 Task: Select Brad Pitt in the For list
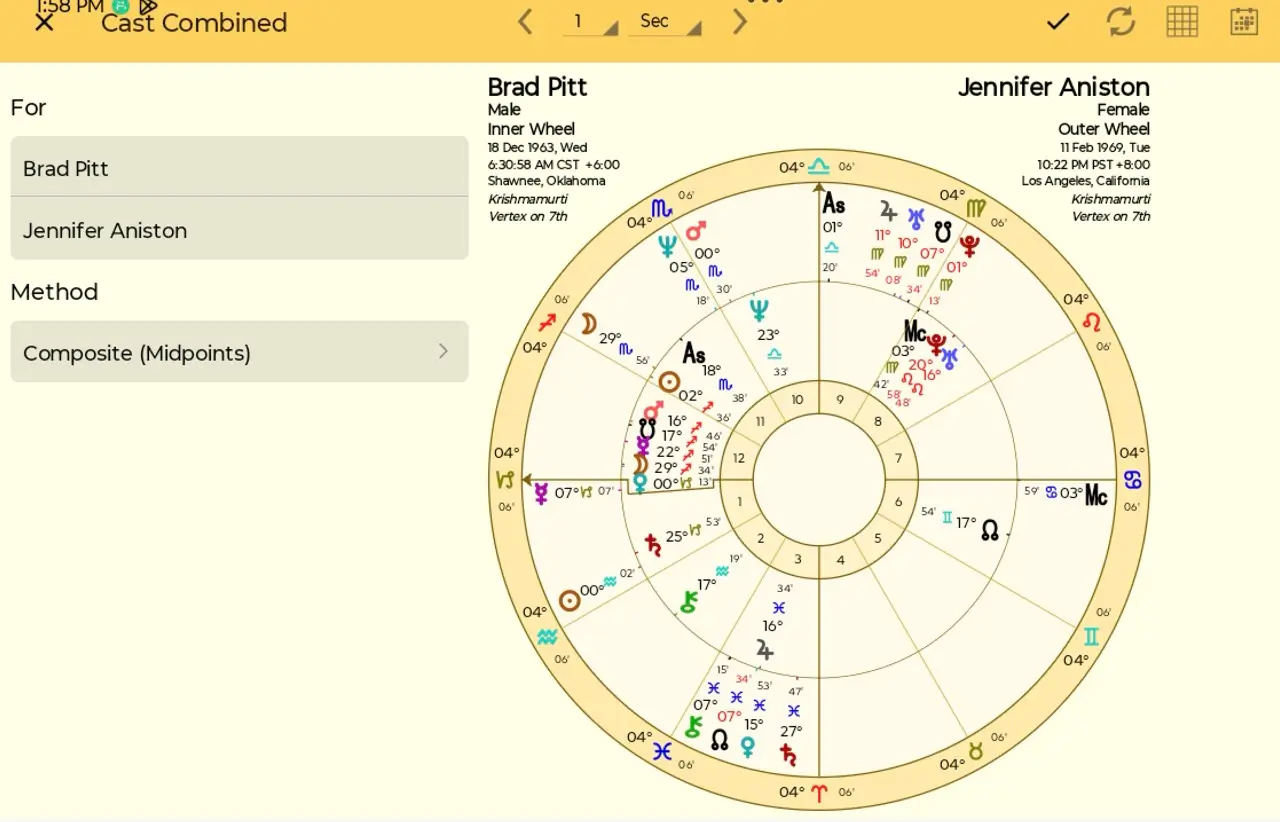coord(239,167)
